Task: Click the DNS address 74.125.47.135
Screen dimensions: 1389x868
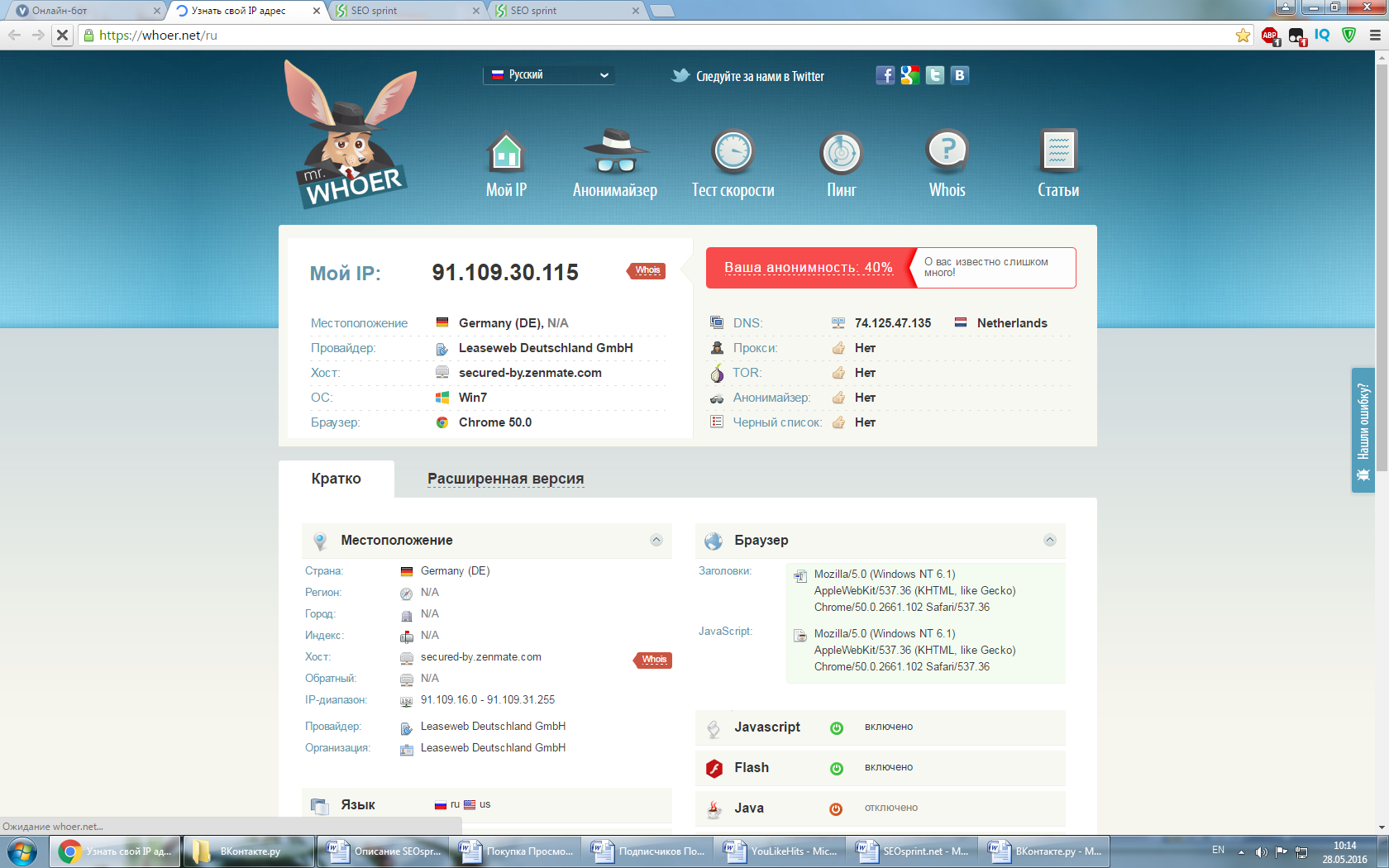Action: pyautogui.click(x=893, y=323)
